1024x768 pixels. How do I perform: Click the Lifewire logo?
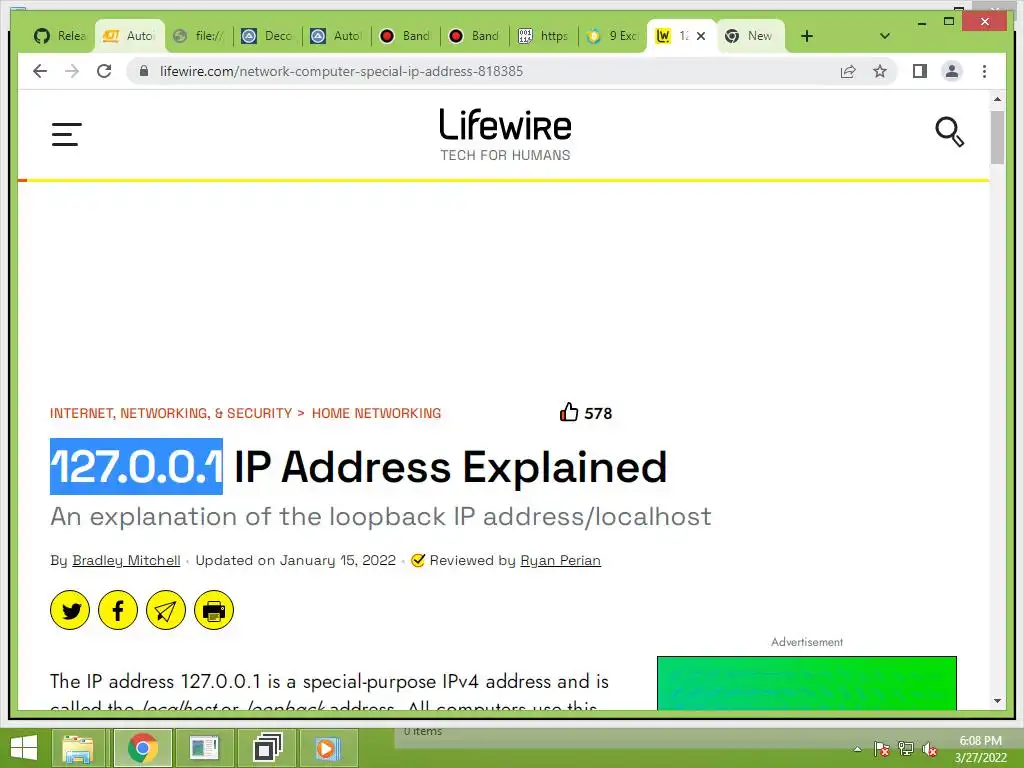[505, 135]
